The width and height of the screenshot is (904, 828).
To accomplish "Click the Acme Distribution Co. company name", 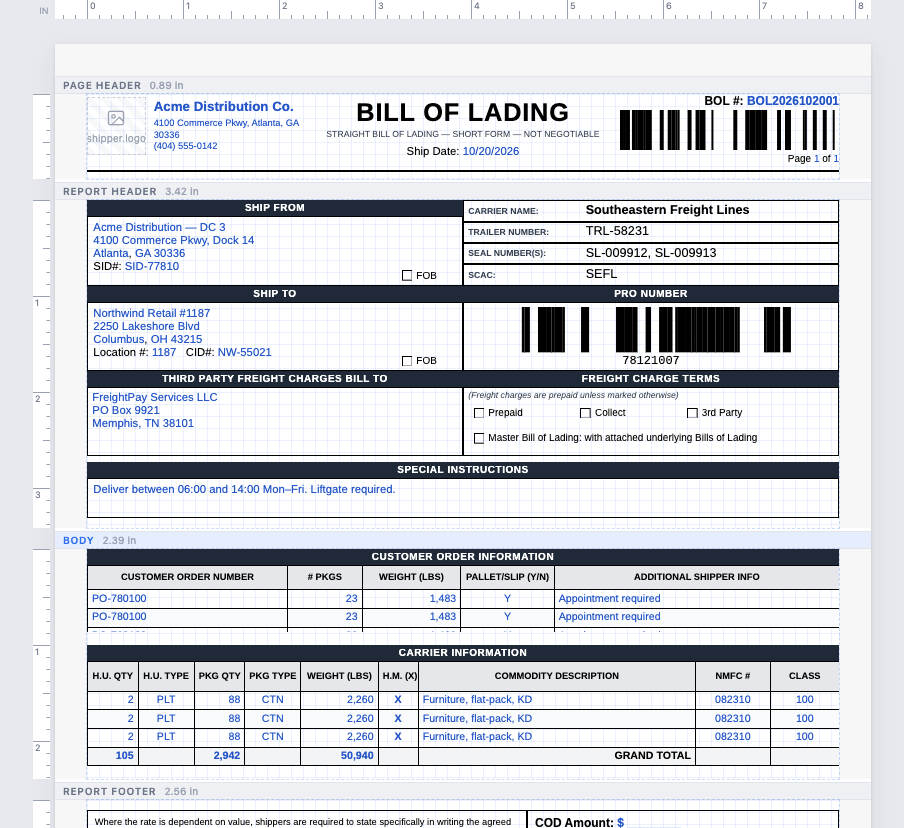I will (x=224, y=107).
